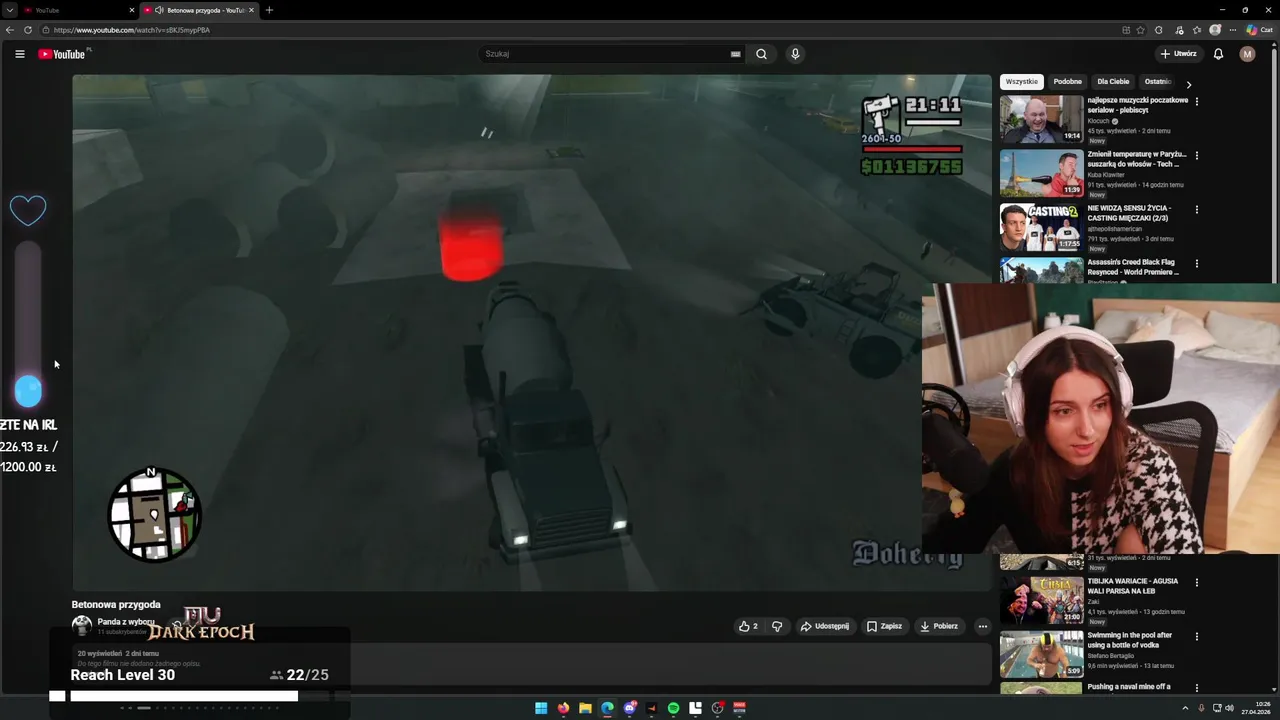Show hidden system tray icons chevron
1280x720 pixels.
pos(1185,708)
